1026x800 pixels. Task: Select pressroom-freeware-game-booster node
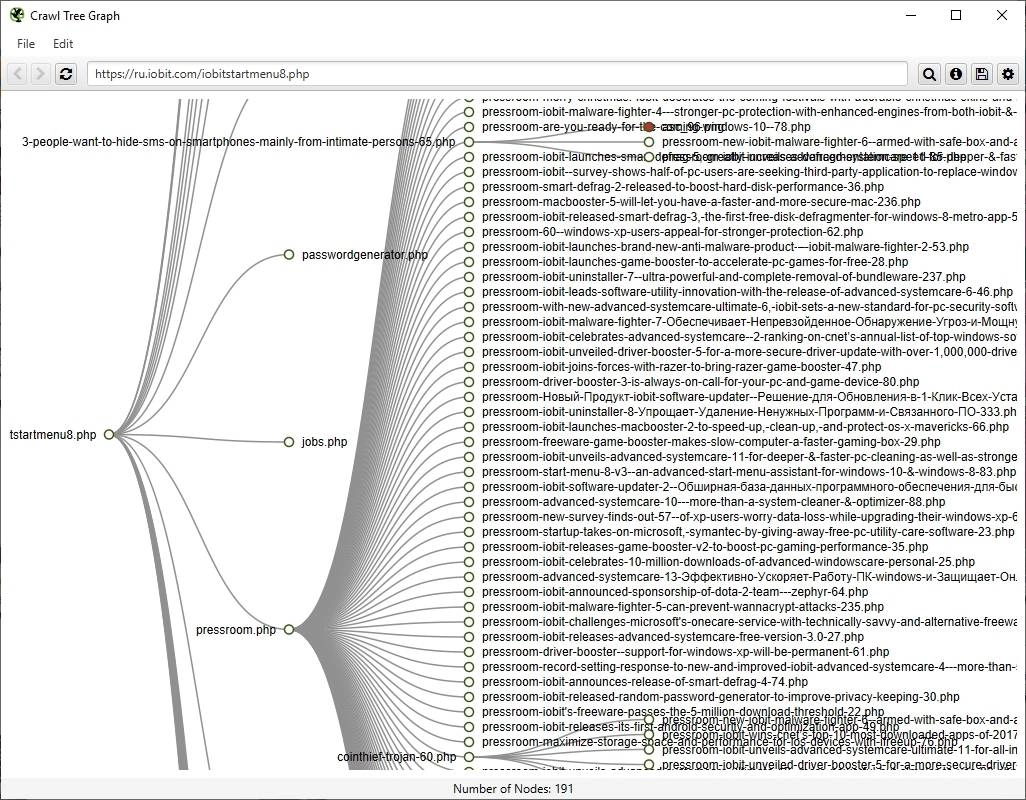coord(469,442)
